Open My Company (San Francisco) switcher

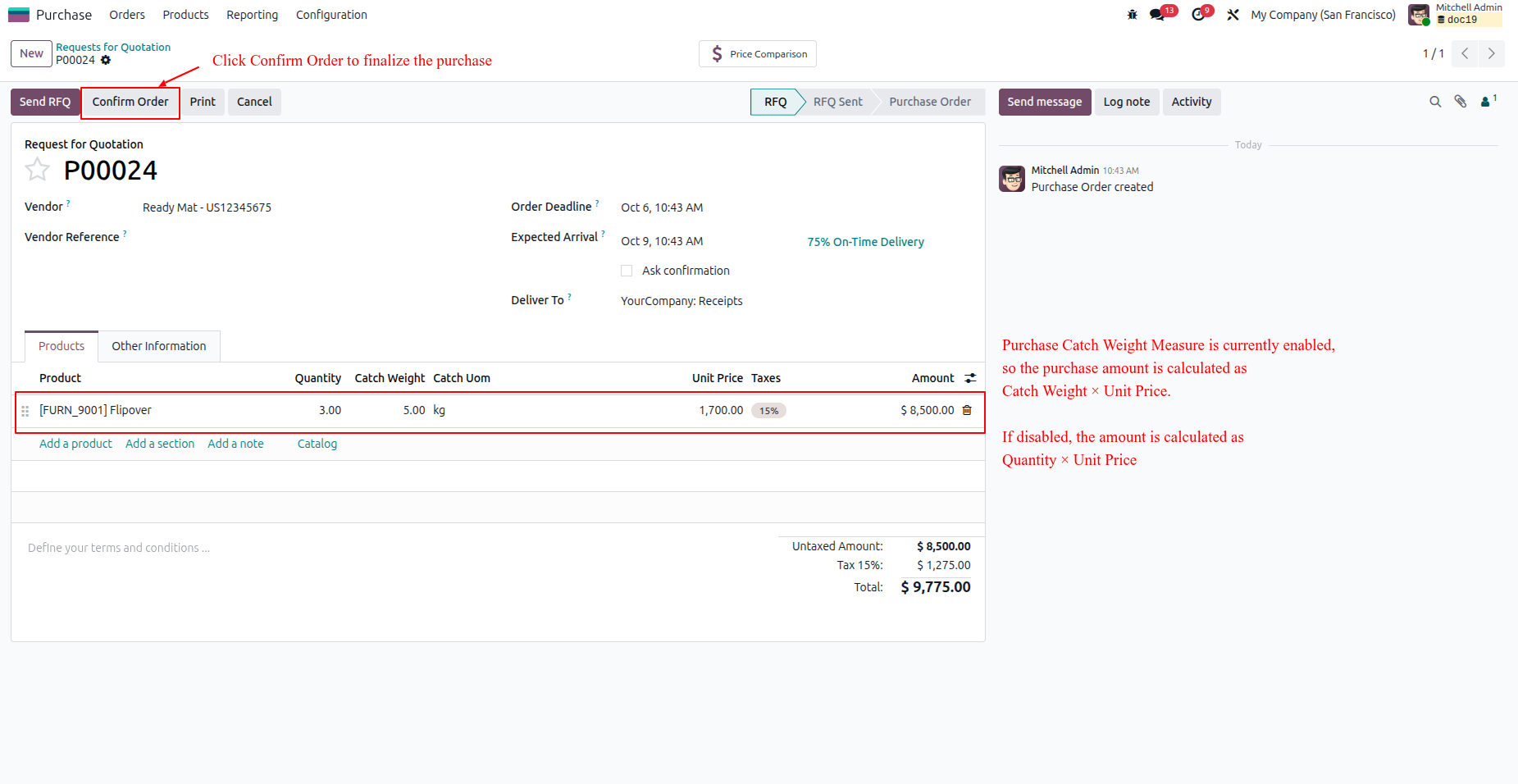1323,15
